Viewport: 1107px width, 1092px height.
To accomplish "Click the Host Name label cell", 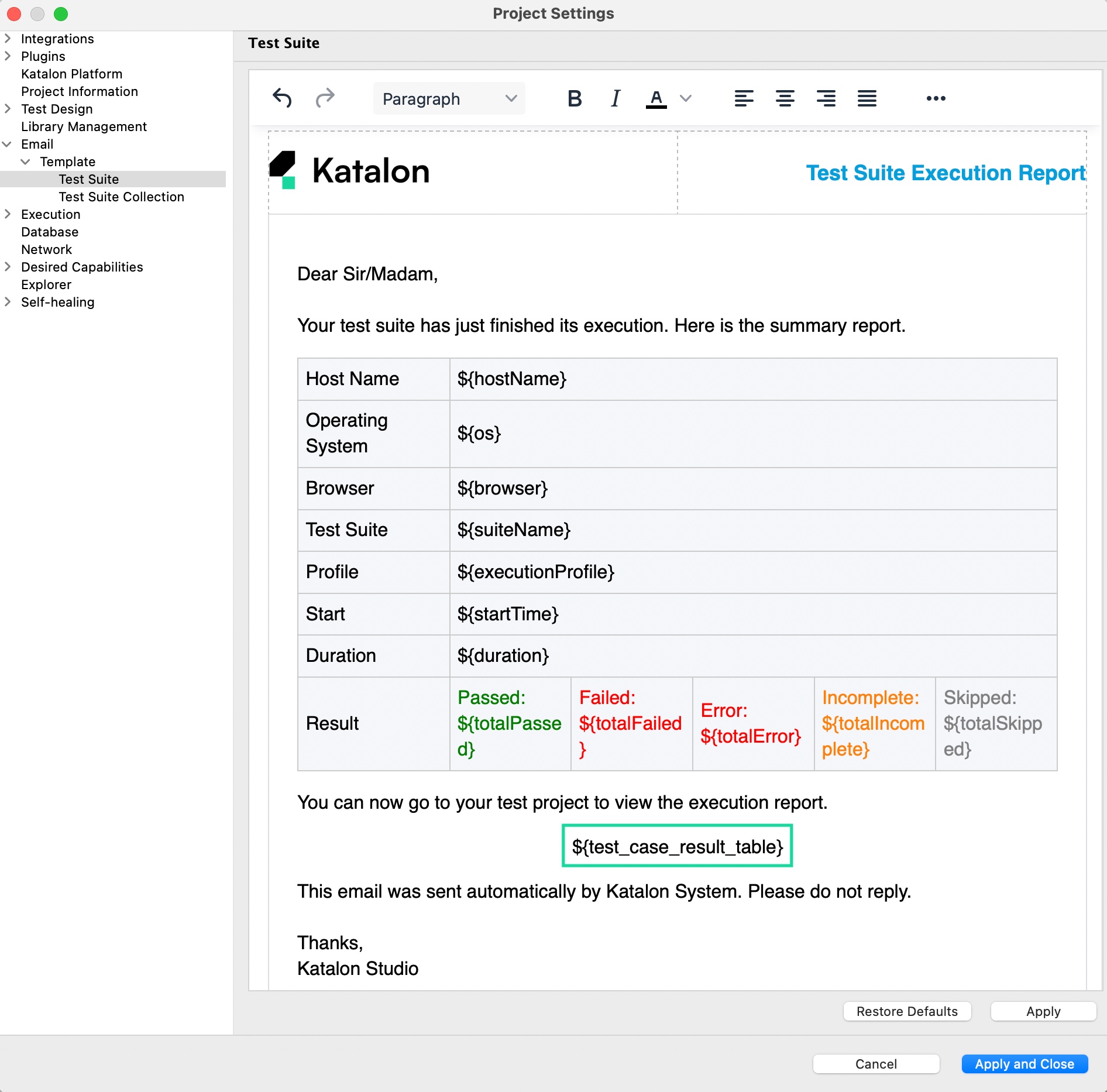I will click(374, 379).
